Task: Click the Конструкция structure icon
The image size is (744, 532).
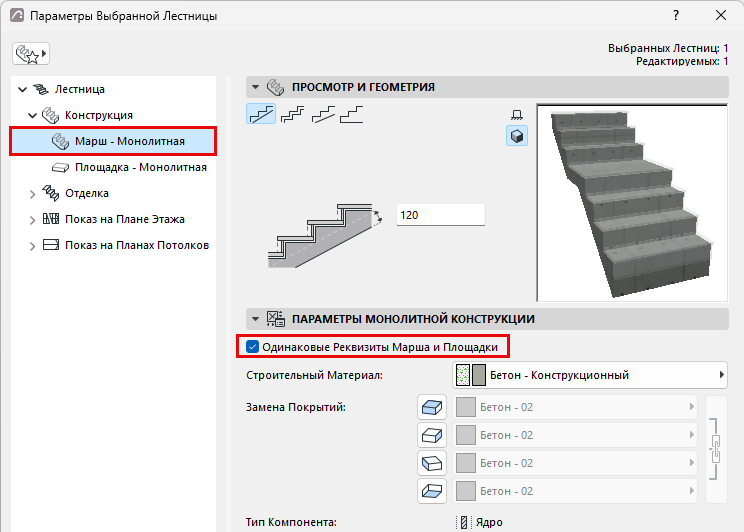Action: 50,115
